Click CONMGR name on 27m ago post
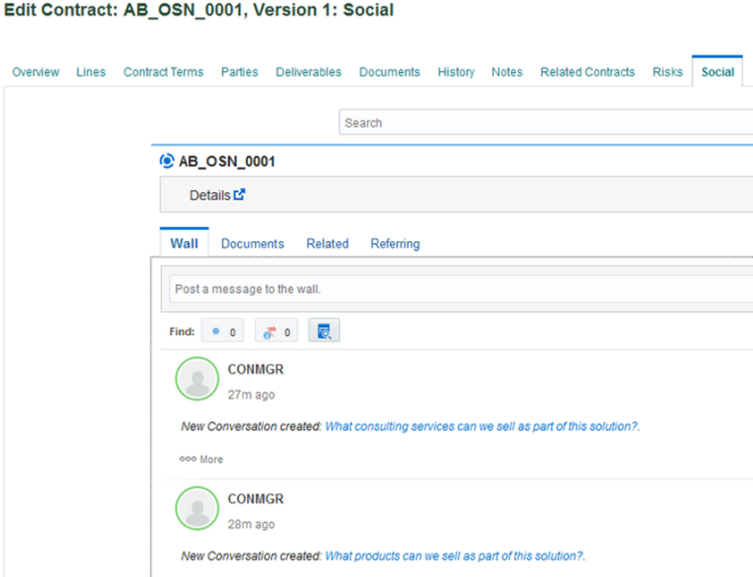The image size is (753, 577). click(x=255, y=369)
